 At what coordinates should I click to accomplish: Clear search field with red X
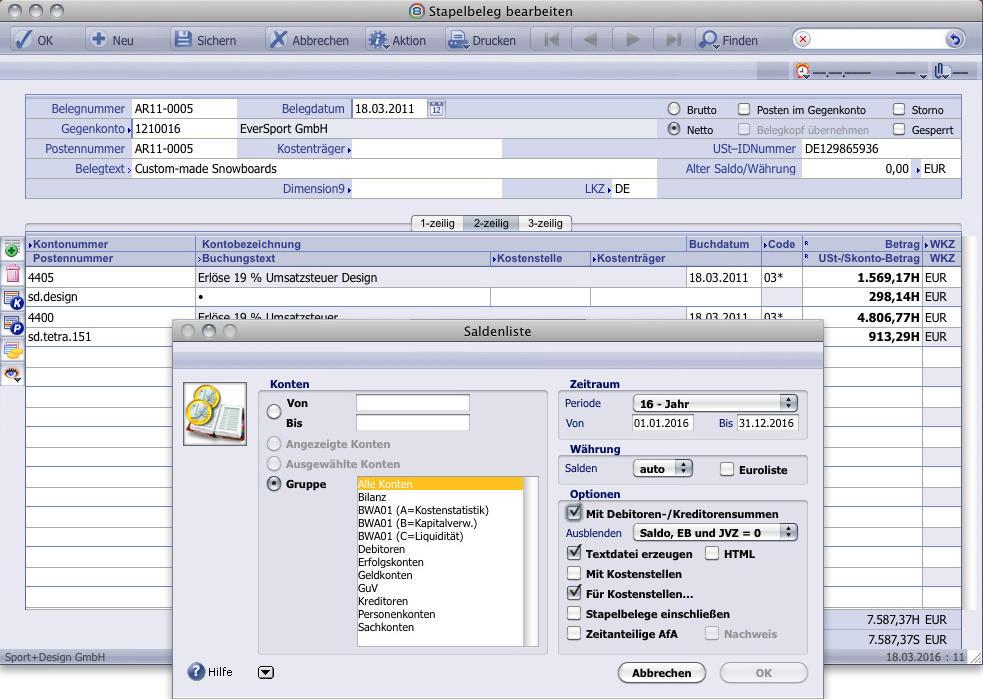[x=803, y=39]
